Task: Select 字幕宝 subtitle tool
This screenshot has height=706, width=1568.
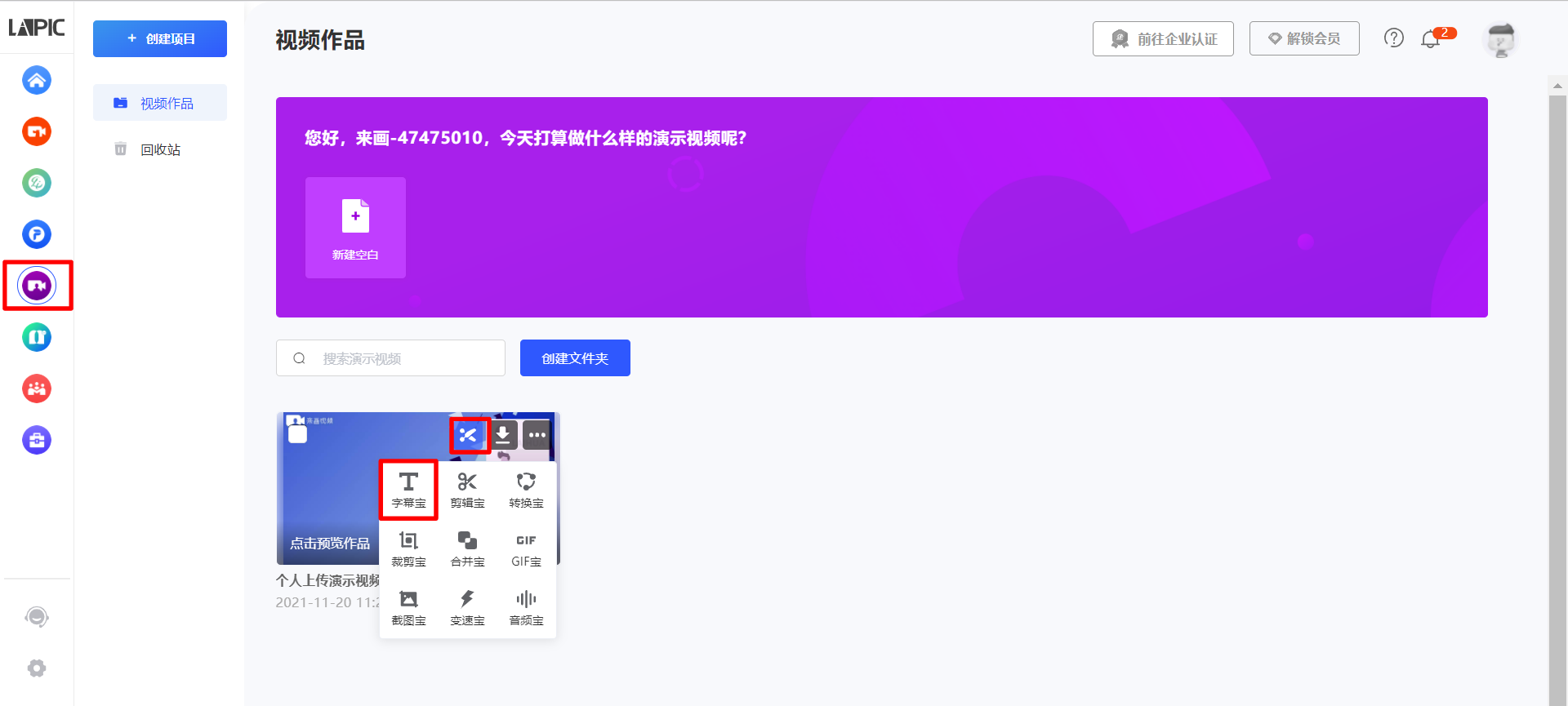Action: [x=408, y=490]
